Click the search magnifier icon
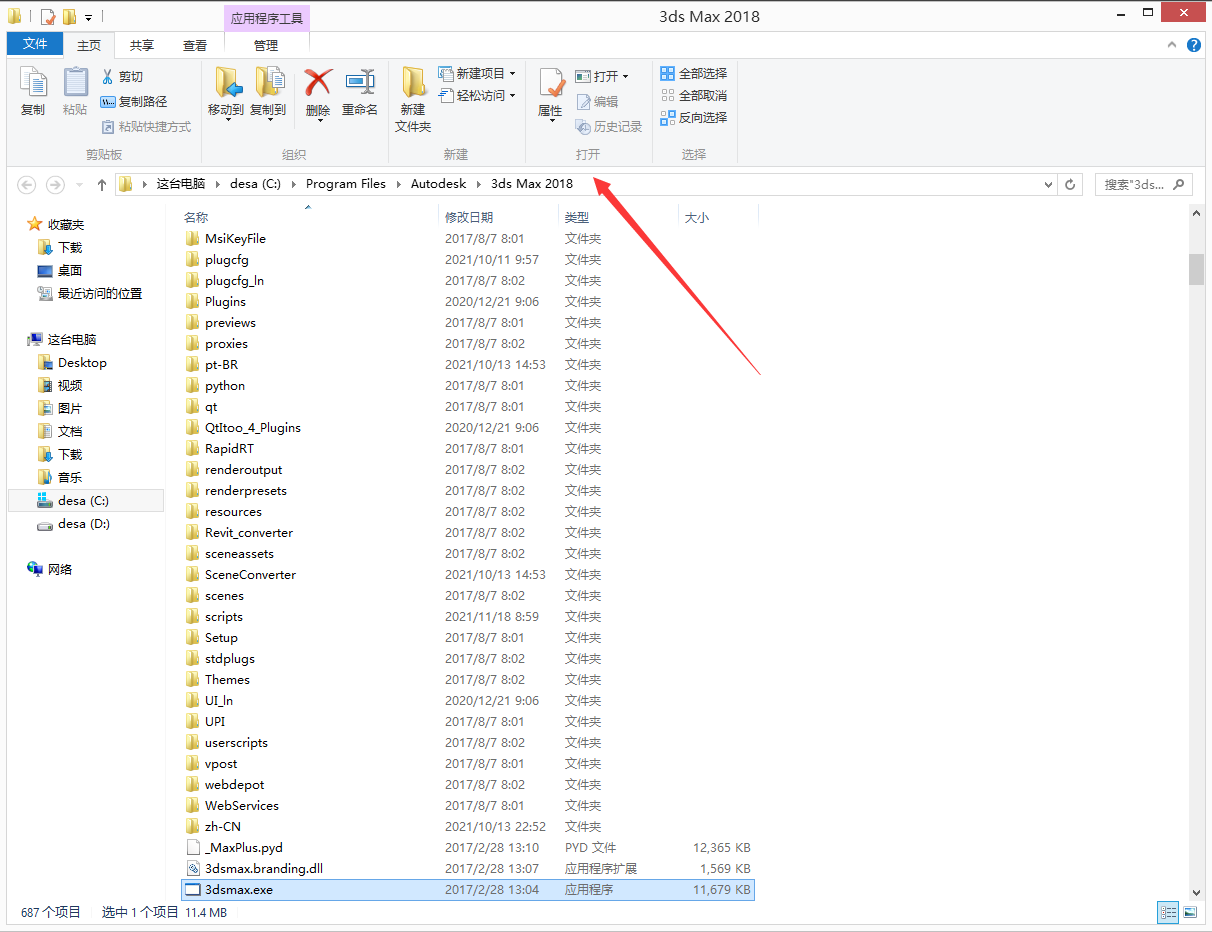The width and height of the screenshot is (1212, 932). coord(1179,185)
